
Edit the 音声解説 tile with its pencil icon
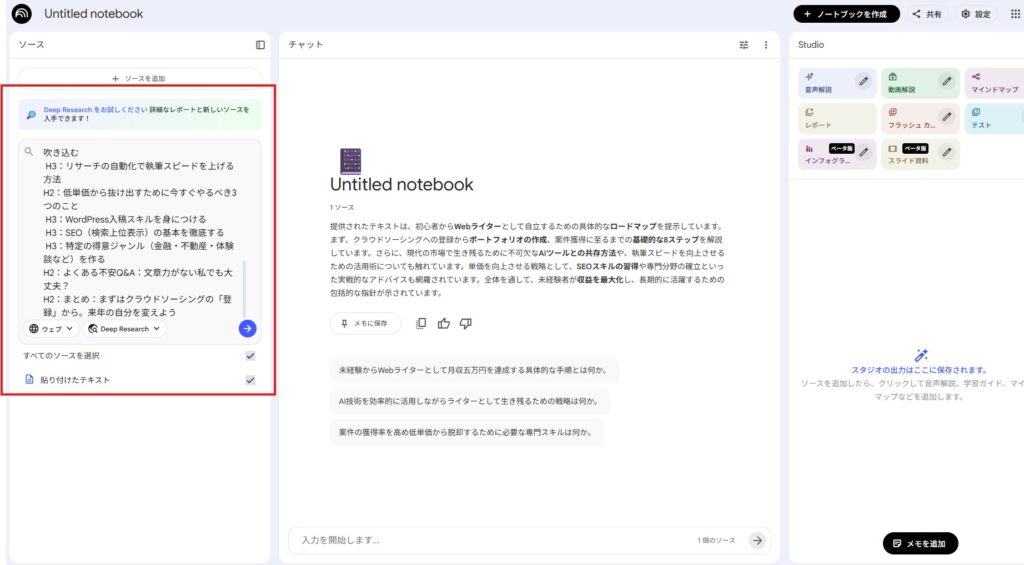coord(862,80)
